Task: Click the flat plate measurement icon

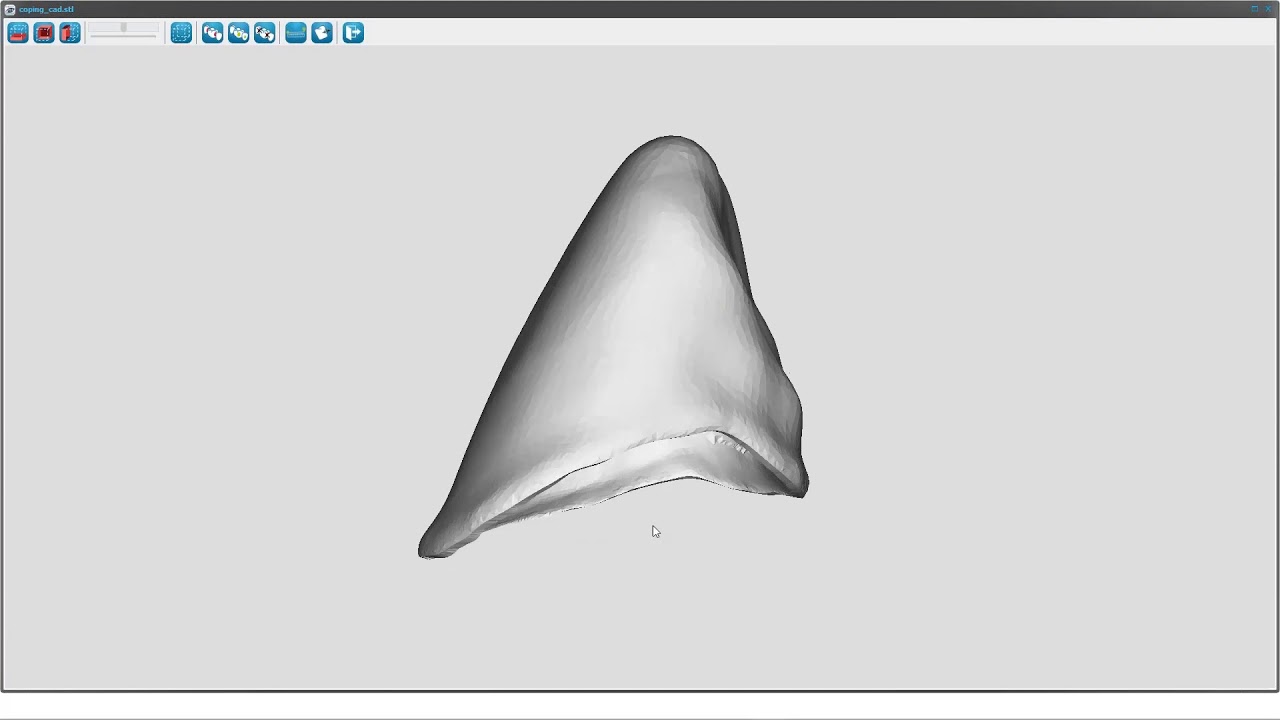Action: point(296,33)
